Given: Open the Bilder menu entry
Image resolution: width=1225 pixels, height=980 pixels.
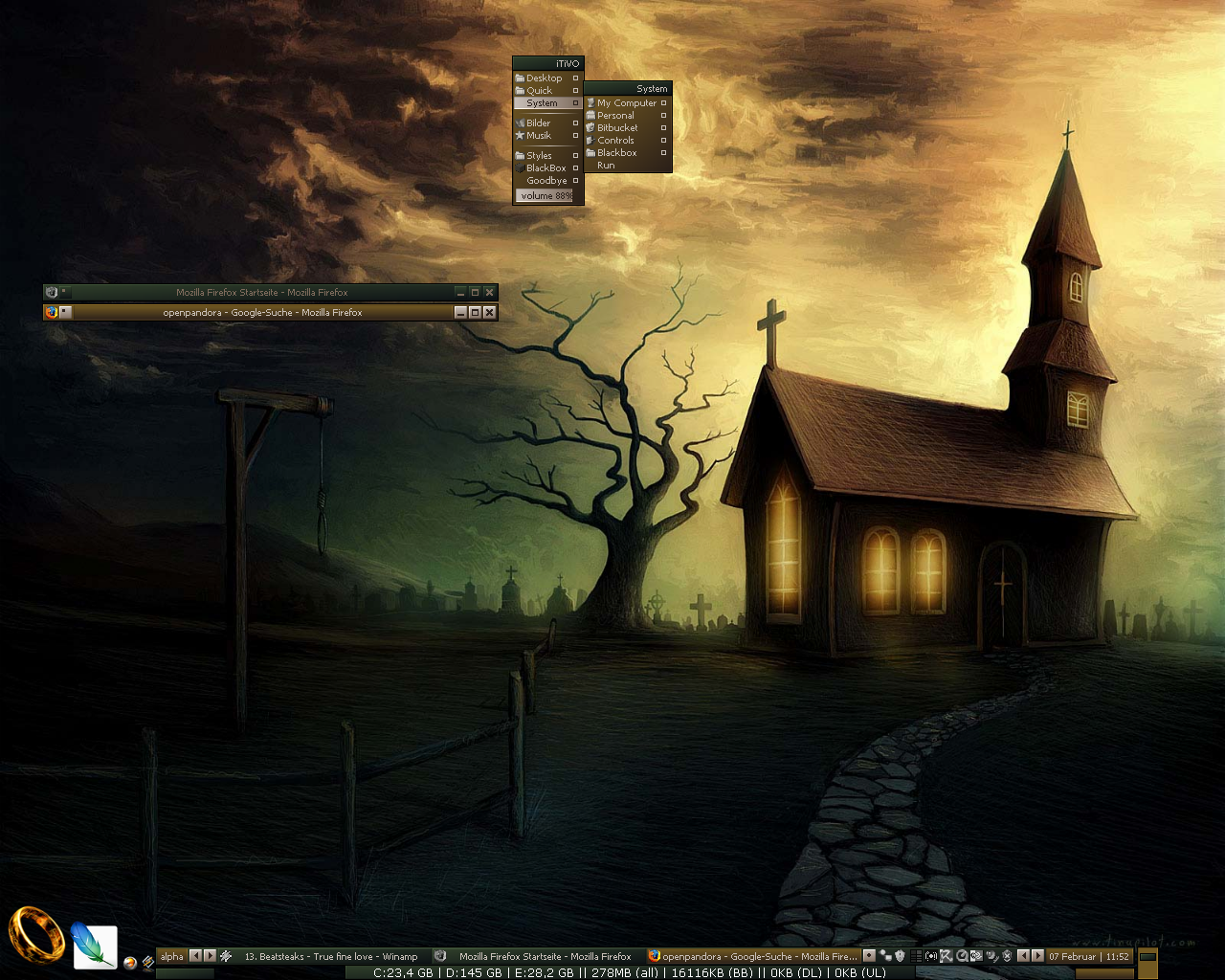Looking at the screenshot, I should pos(547,123).
